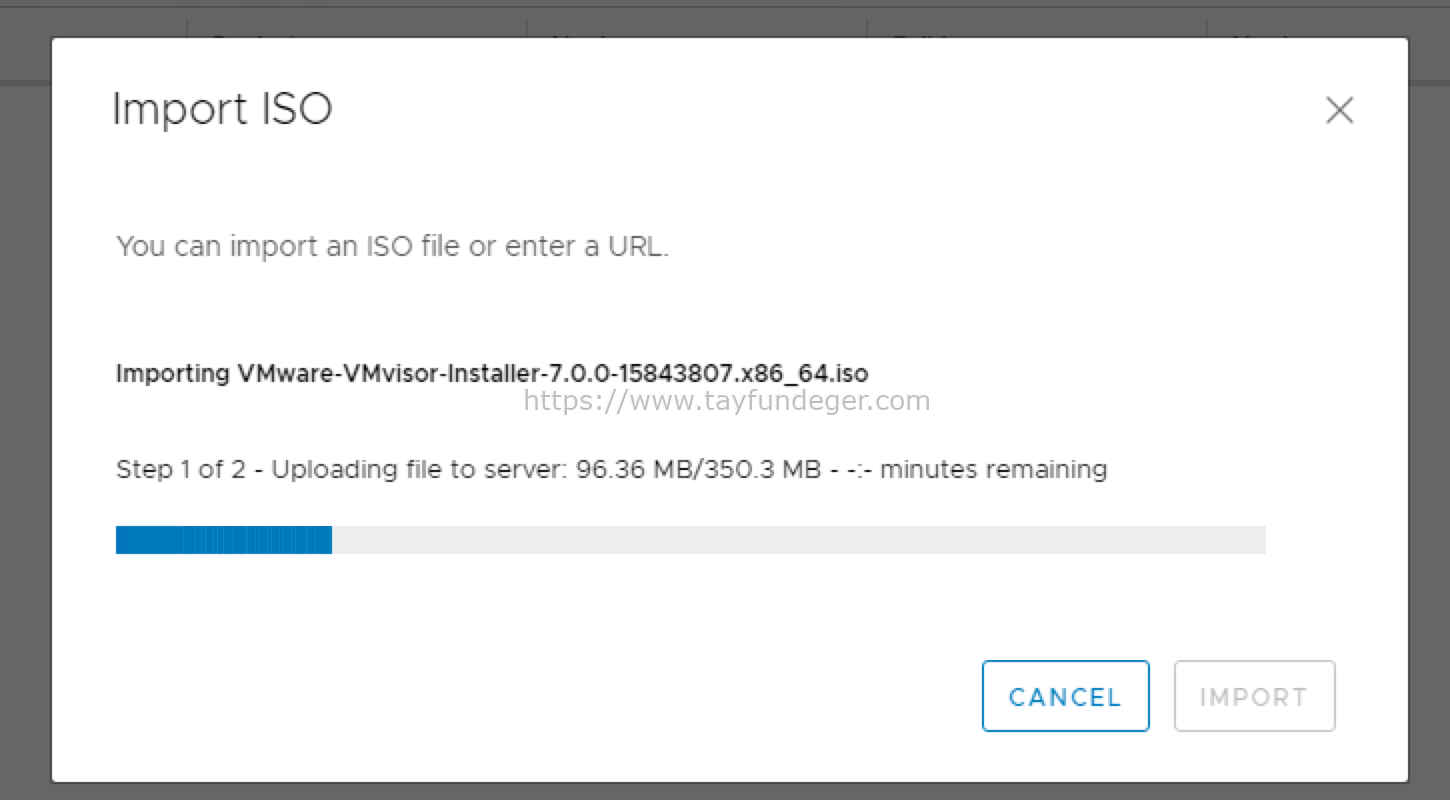
Task: Select the VMware-VMvisor-Installer ISO file name text
Action: tap(553, 374)
